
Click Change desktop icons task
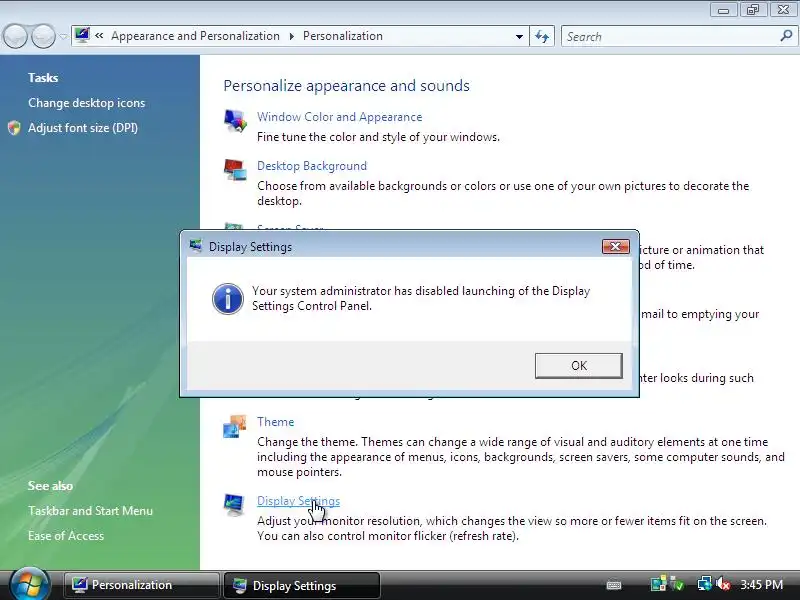(x=87, y=103)
